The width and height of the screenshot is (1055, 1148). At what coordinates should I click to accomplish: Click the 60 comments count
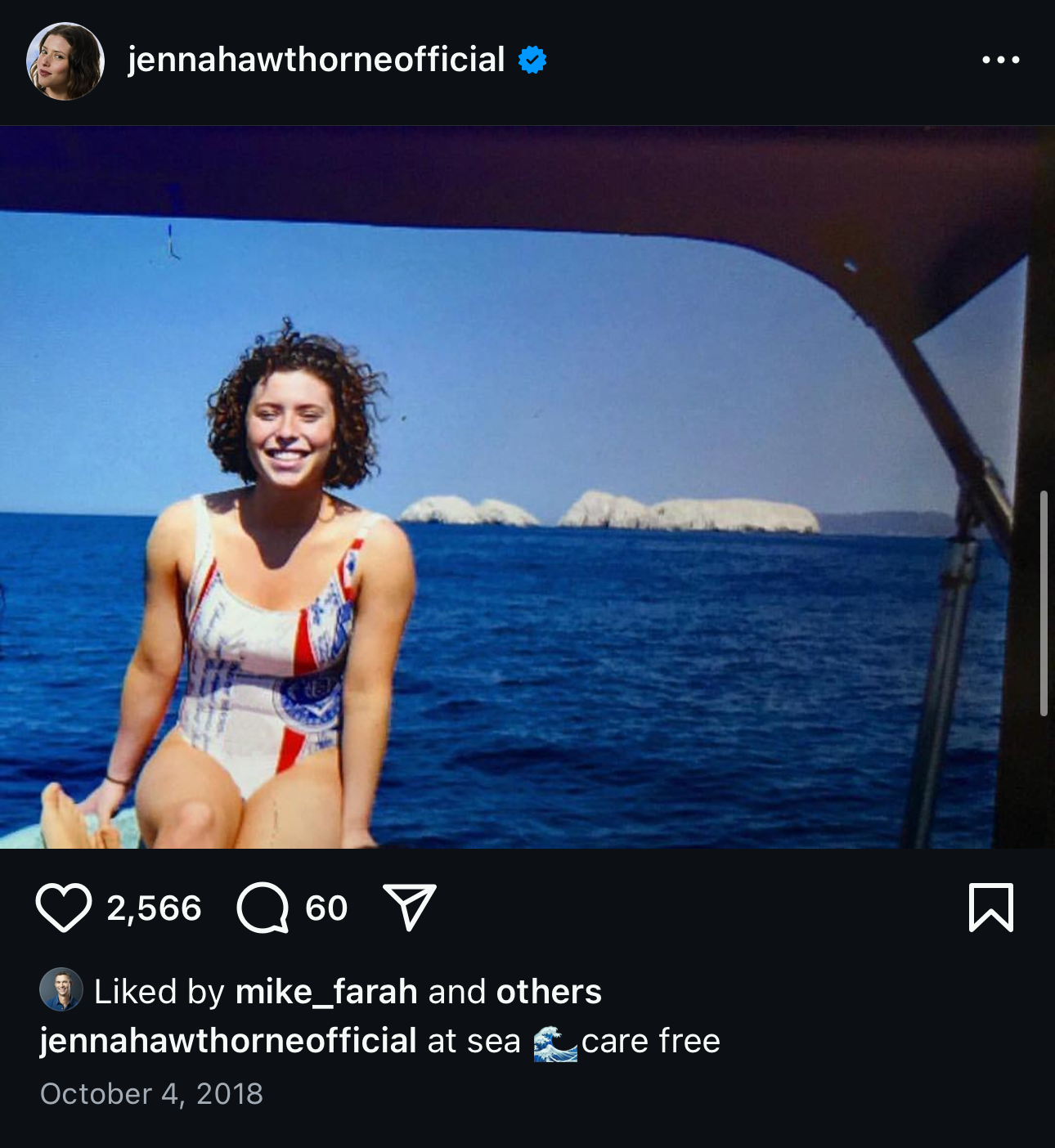(x=326, y=908)
